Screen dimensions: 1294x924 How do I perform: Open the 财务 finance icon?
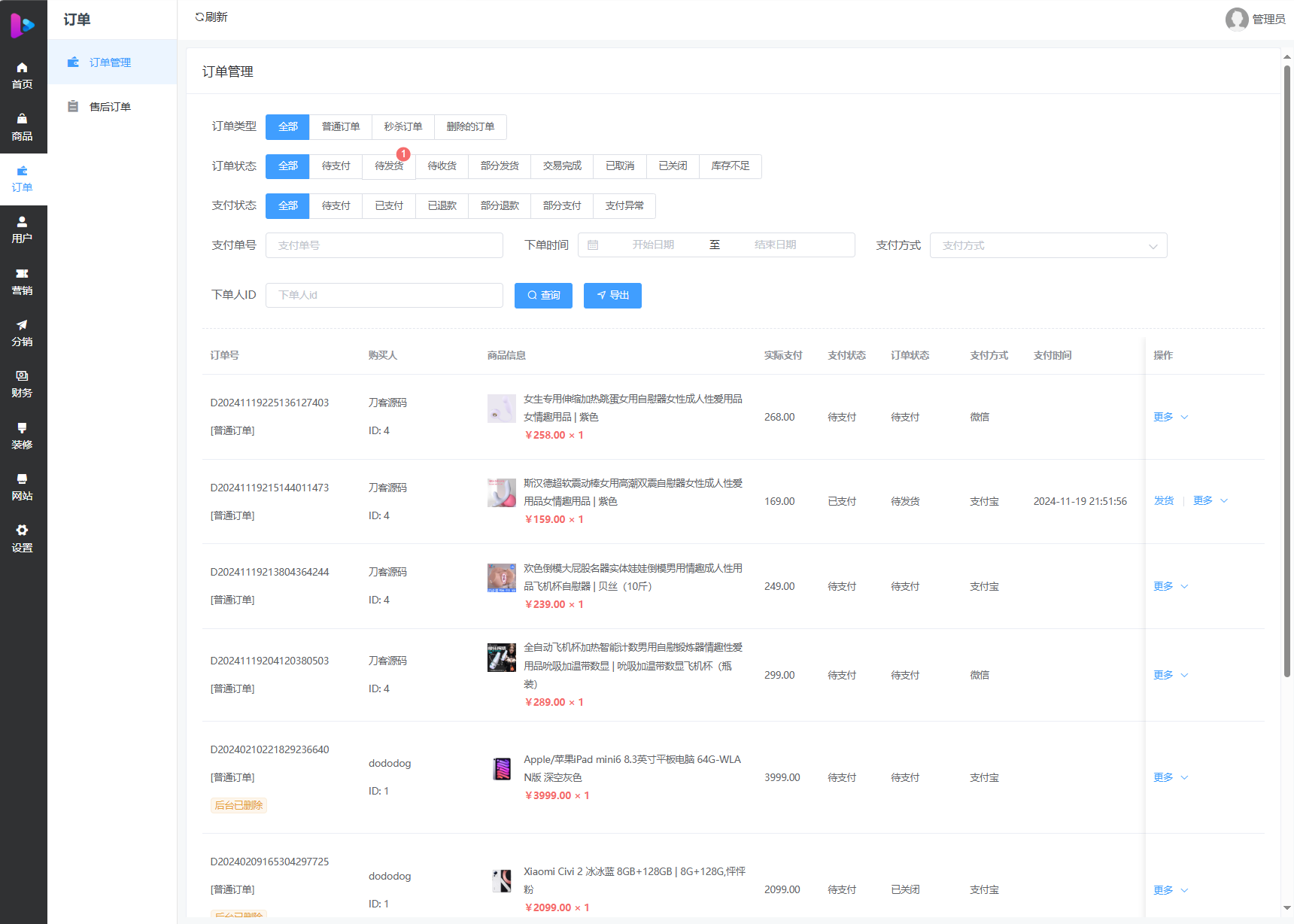[23, 376]
